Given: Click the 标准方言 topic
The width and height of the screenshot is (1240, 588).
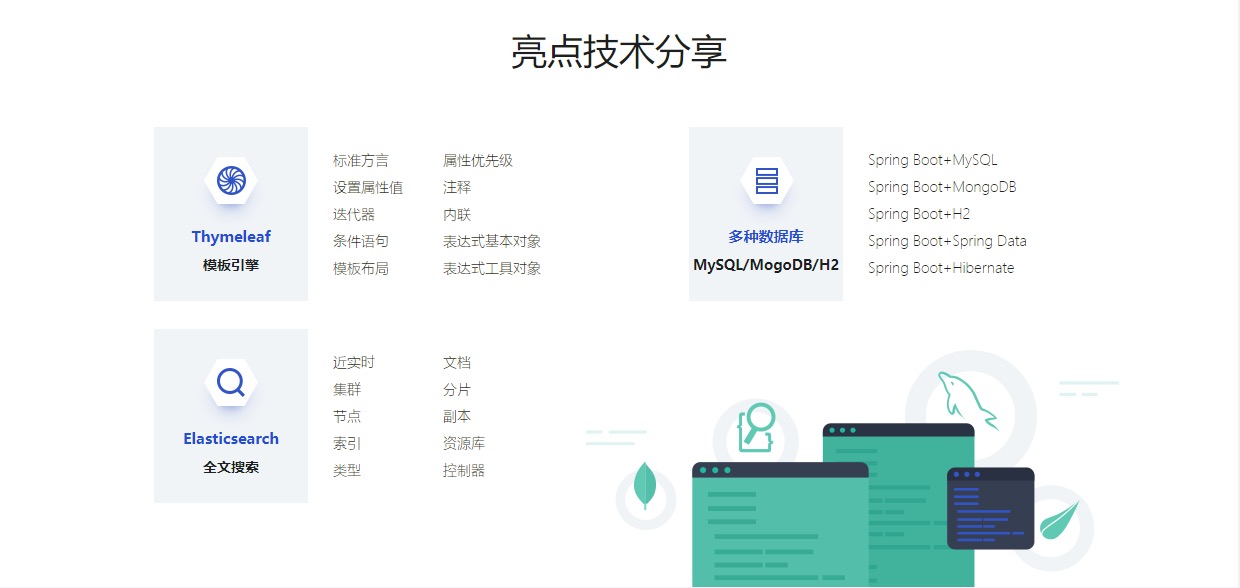Looking at the screenshot, I should (x=361, y=161).
